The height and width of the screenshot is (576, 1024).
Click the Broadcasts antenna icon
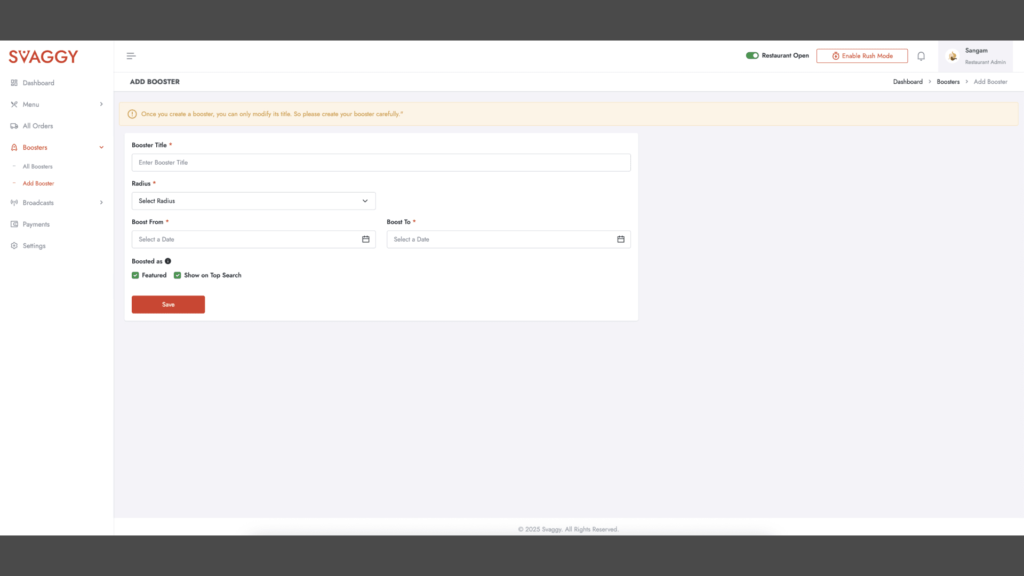pos(14,202)
